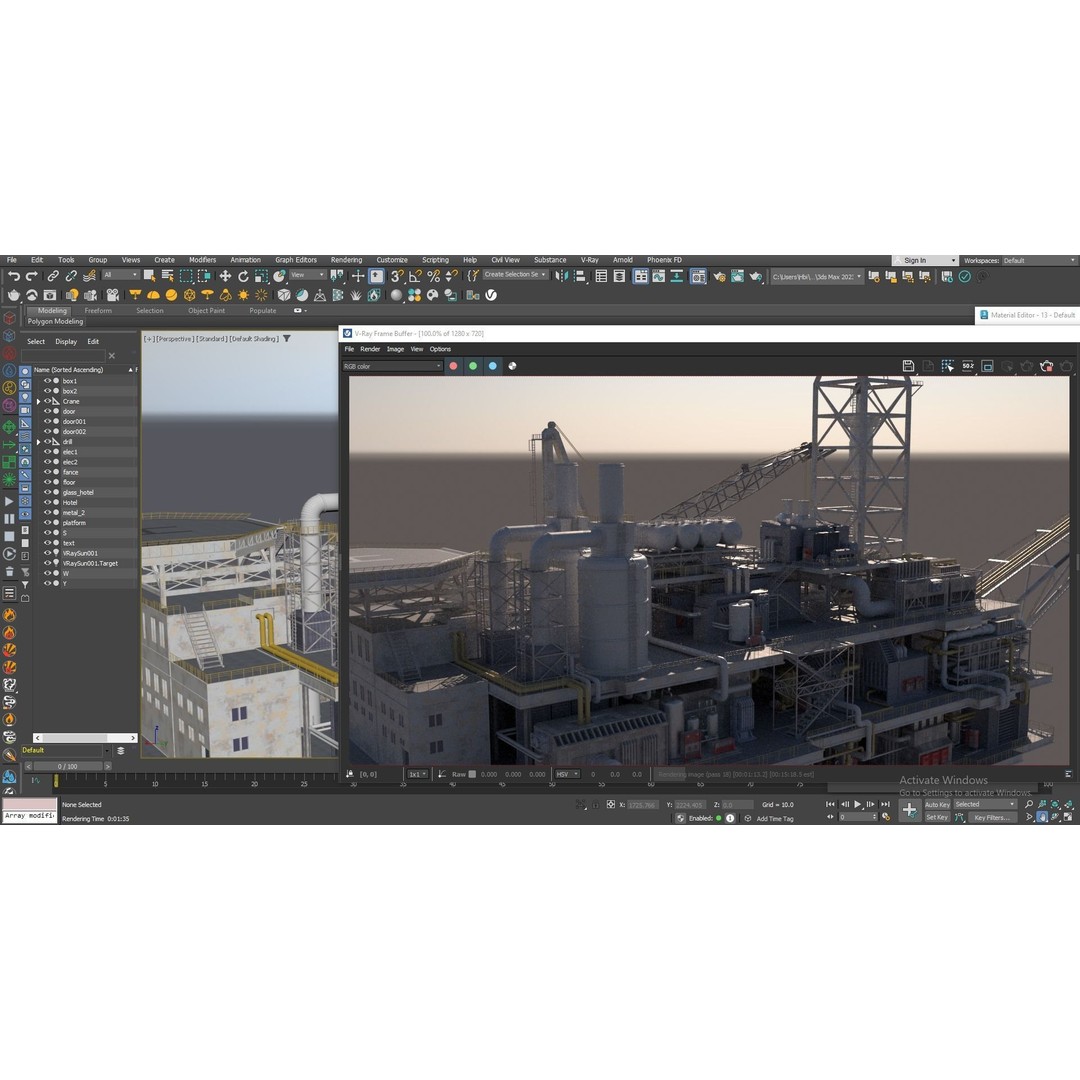Enable region render in the frame buffer
1080x1080 pixels.
[x=946, y=366]
